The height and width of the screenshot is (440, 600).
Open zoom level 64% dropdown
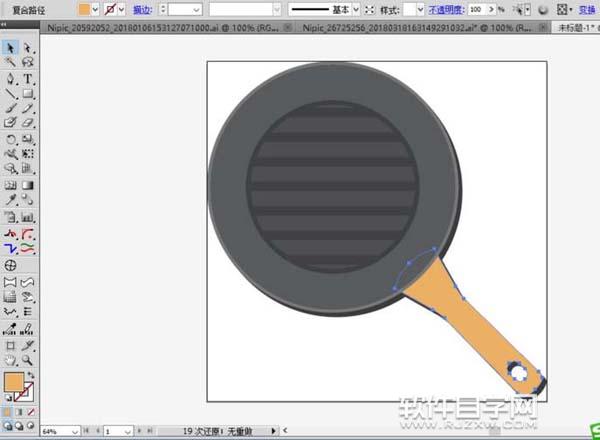(x=75, y=431)
